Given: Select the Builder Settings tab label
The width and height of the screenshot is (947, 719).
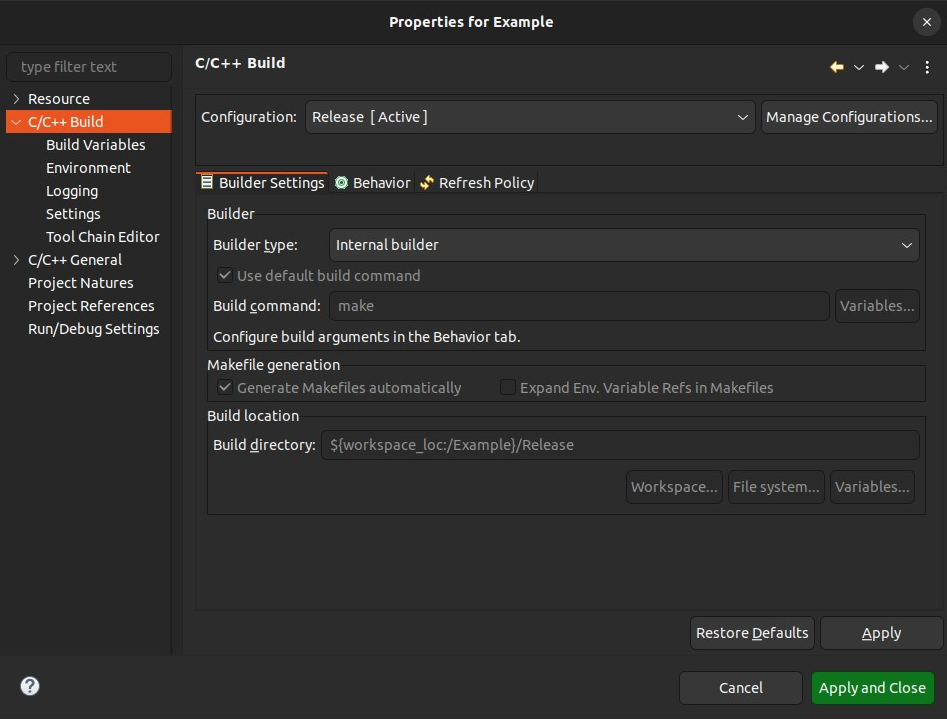Looking at the screenshot, I should point(271,182).
